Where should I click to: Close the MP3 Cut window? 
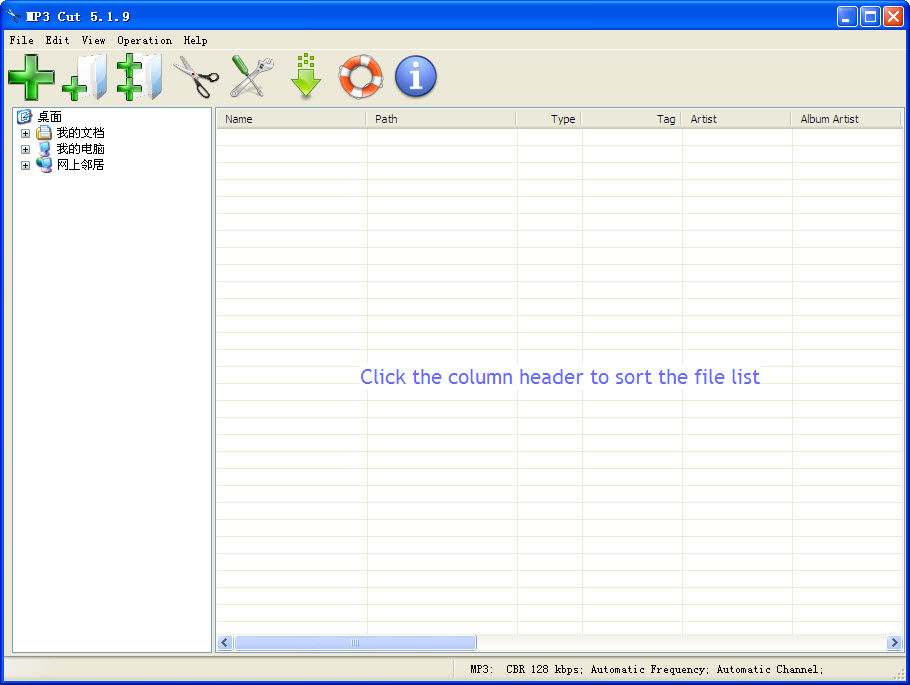(x=893, y=16)
